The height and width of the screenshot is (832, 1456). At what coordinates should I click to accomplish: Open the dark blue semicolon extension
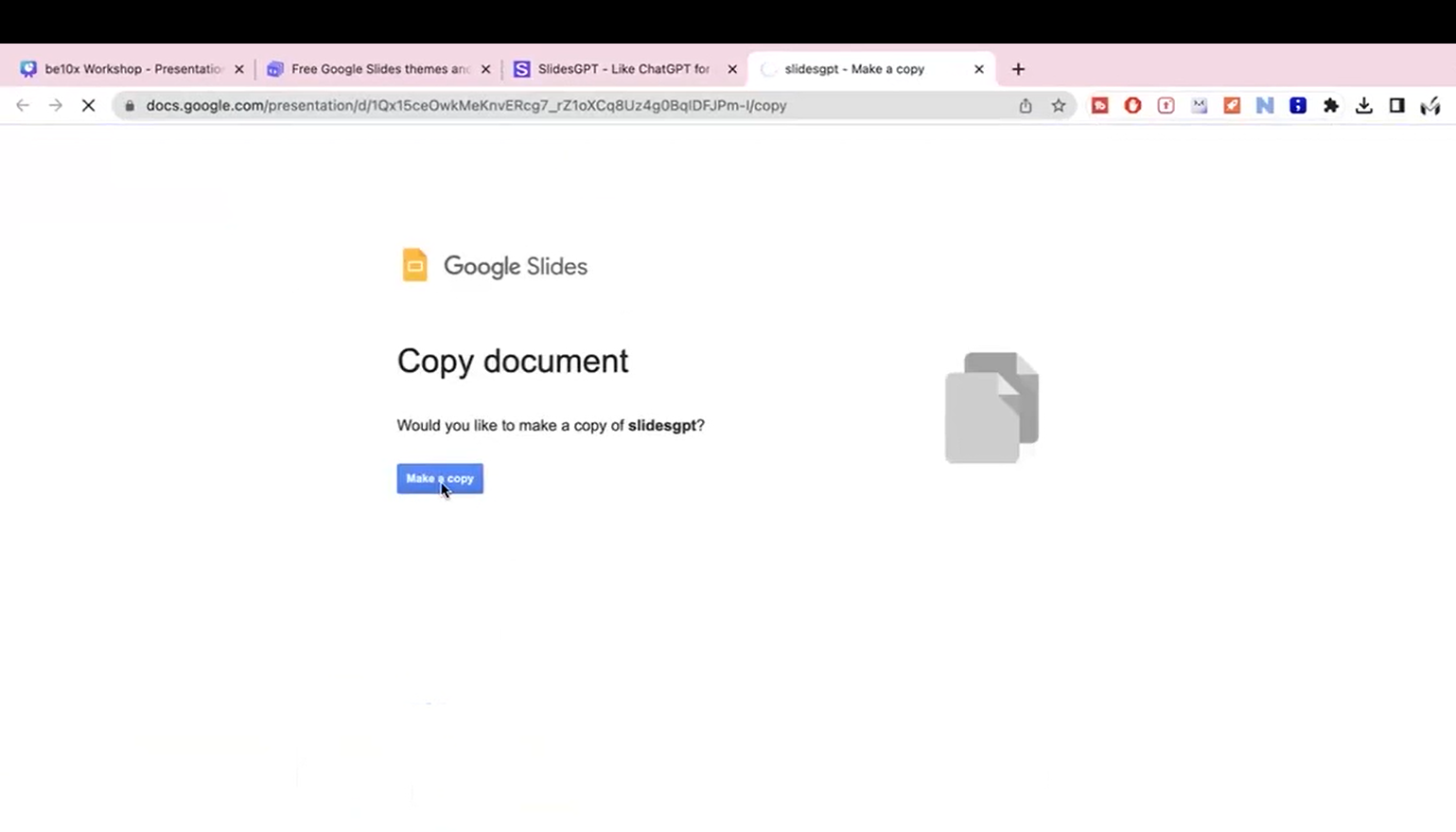1298,105
